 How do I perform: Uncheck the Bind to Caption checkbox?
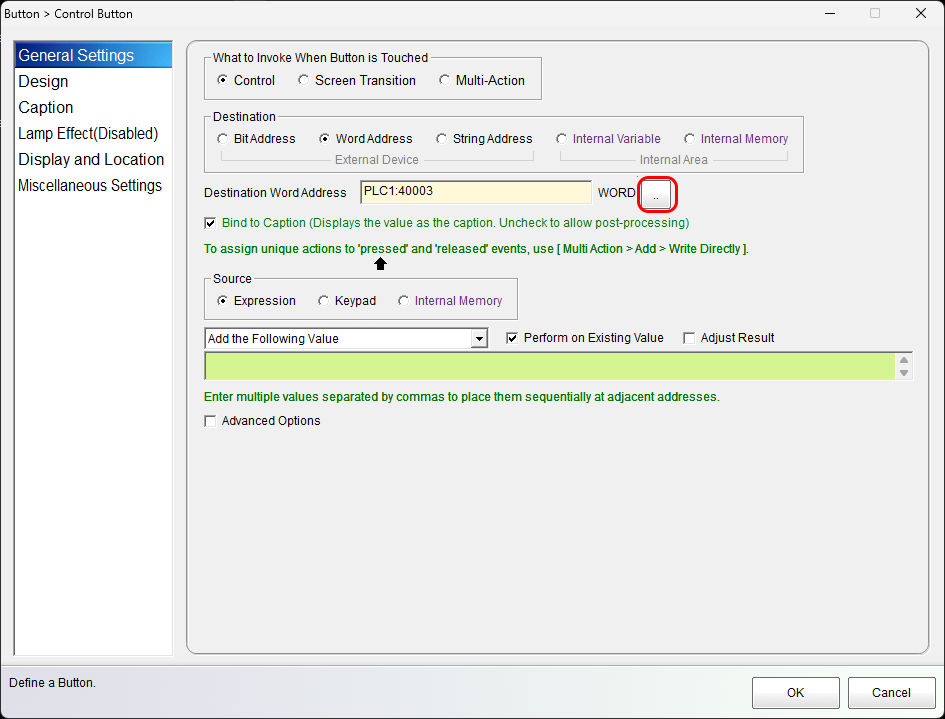pyautogui.click(x=210, y=223)
